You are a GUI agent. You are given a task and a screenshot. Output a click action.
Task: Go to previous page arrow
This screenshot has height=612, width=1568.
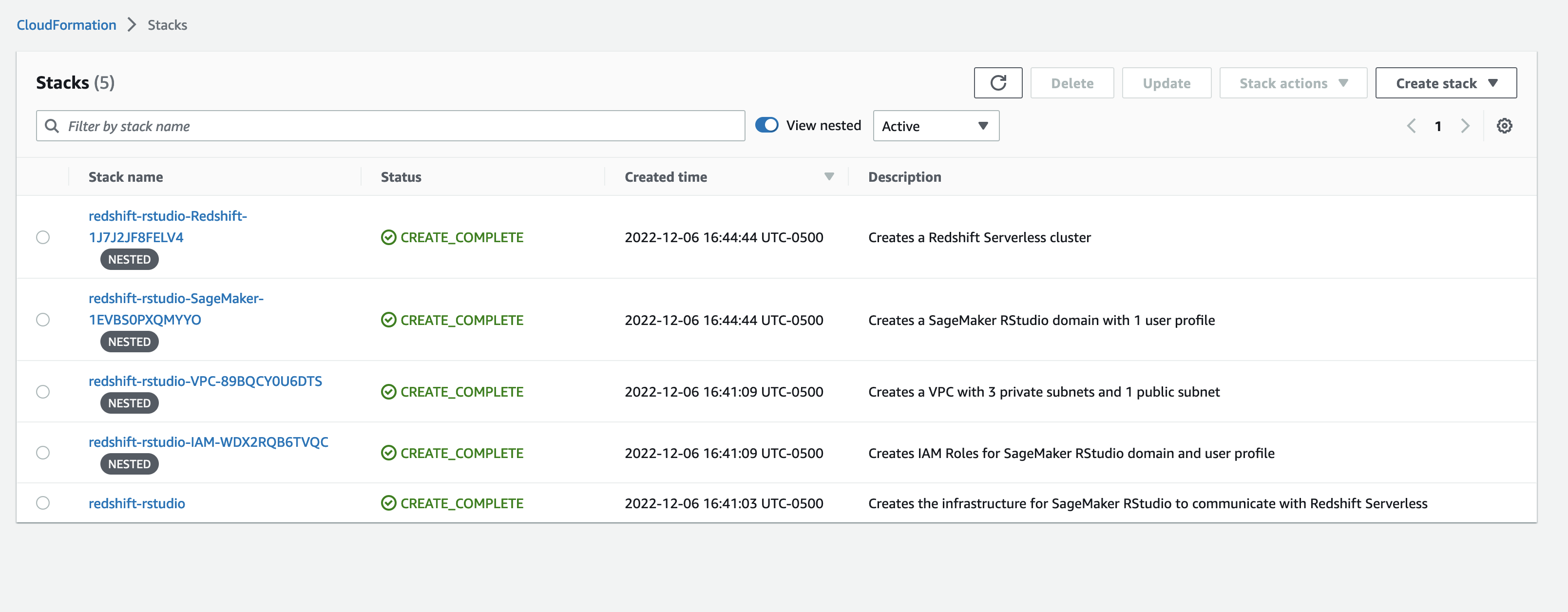pyautogui.click(x=1412, y=126)
